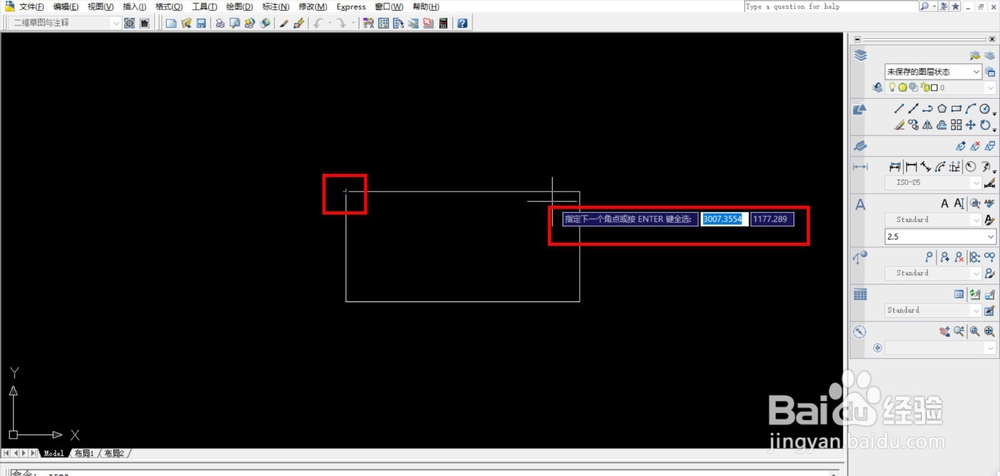The width and height of the screenshot is (1000, 476).
Task: Click the Spell check ABC icon
Action: pos(989,203)
